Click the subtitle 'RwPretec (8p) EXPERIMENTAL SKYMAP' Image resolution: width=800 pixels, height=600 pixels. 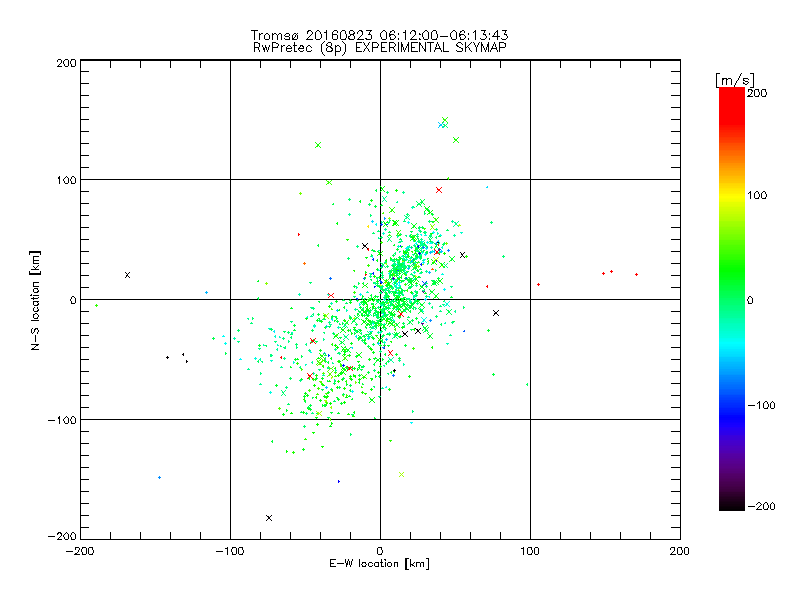(x=380, y=48)
